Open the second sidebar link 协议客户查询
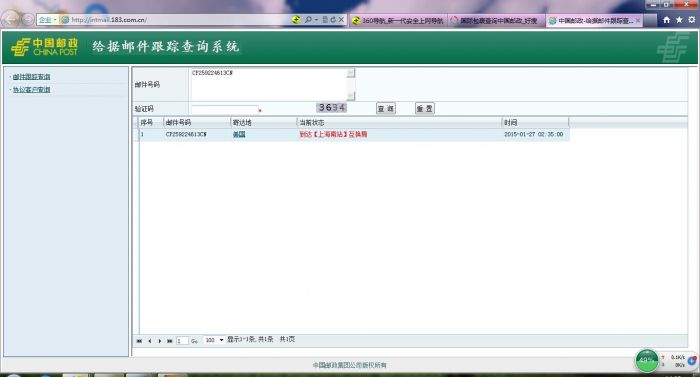 pyautogui.click(x=31, y=90)
